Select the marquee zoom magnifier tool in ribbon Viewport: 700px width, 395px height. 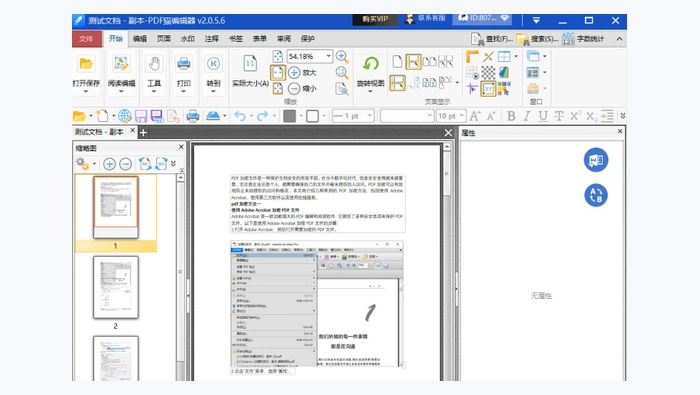click(342, 72)
